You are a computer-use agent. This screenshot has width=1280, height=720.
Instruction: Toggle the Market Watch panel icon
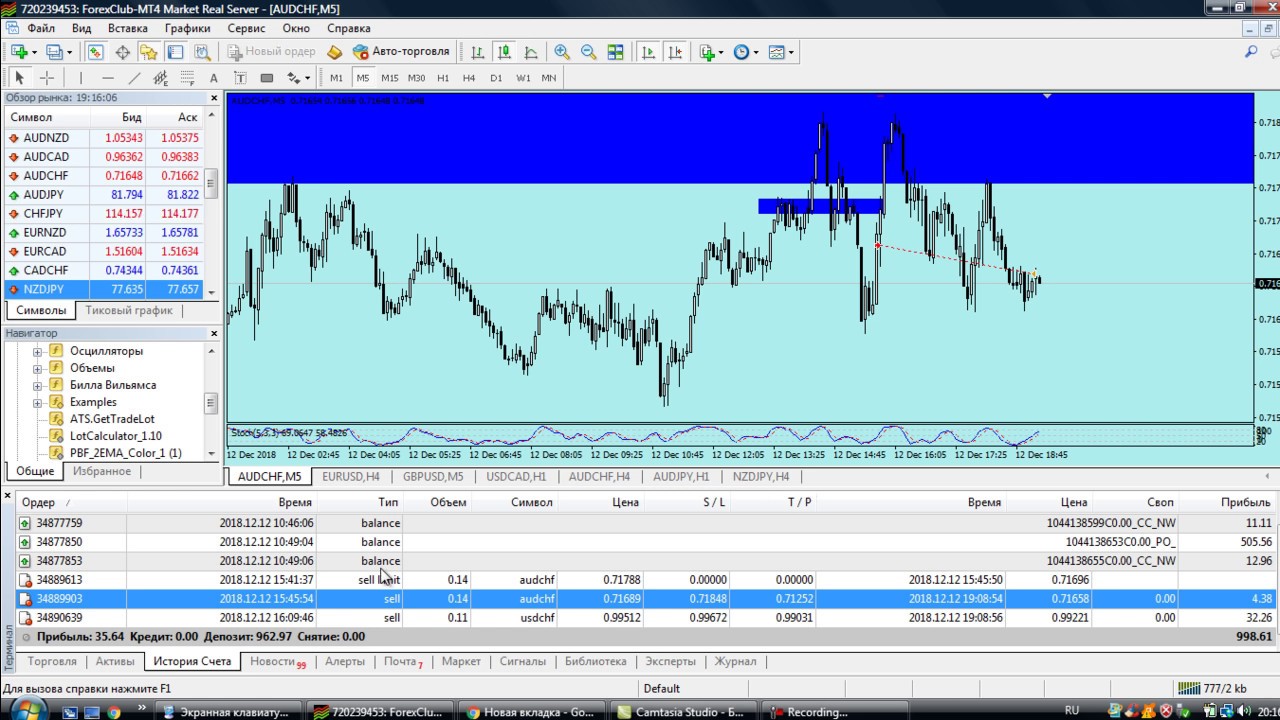tap(96, 52)
